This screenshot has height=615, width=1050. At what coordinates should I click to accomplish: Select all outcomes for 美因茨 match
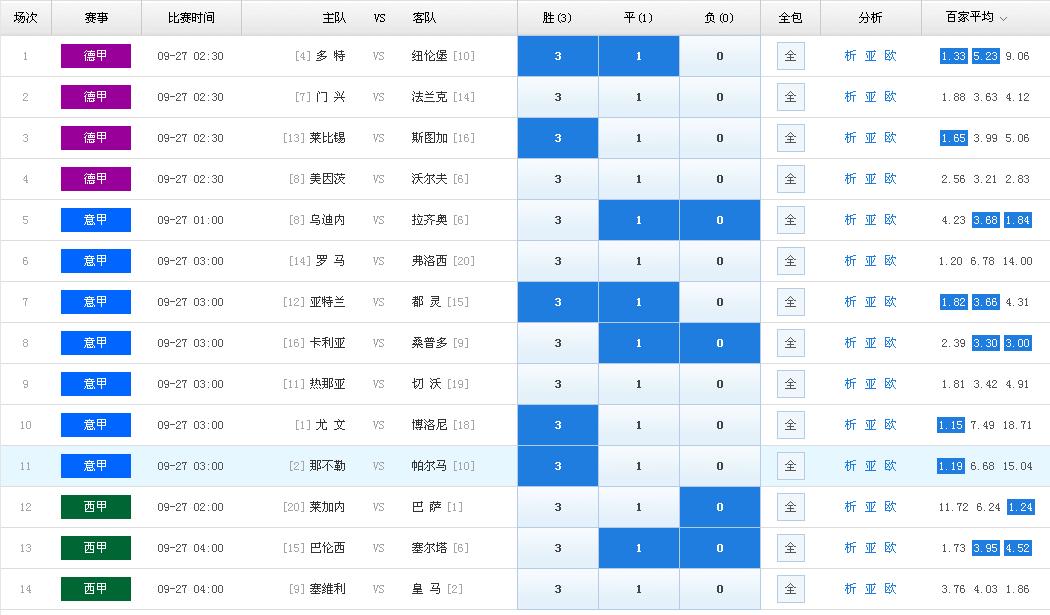(x=790, y=179)
